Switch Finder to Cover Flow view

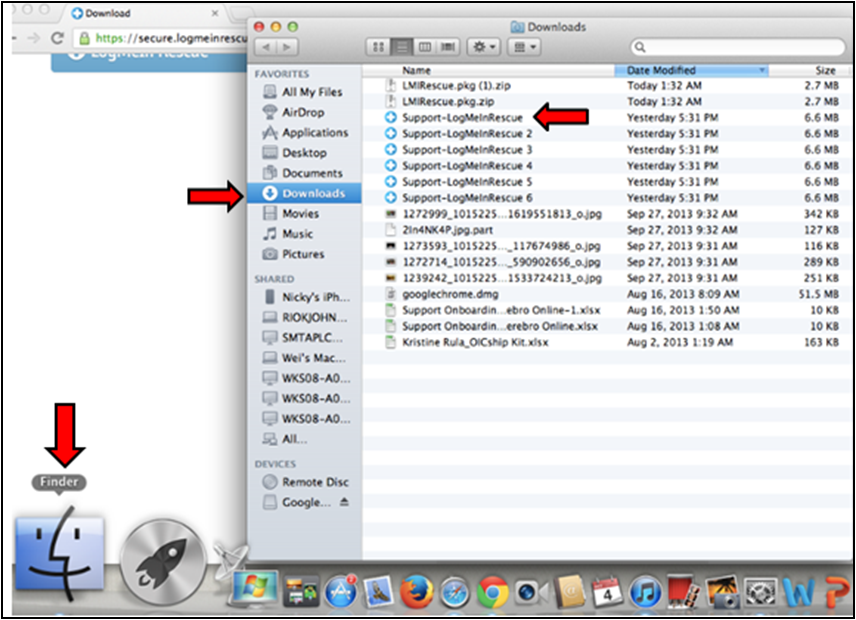[x=448, y=47]
